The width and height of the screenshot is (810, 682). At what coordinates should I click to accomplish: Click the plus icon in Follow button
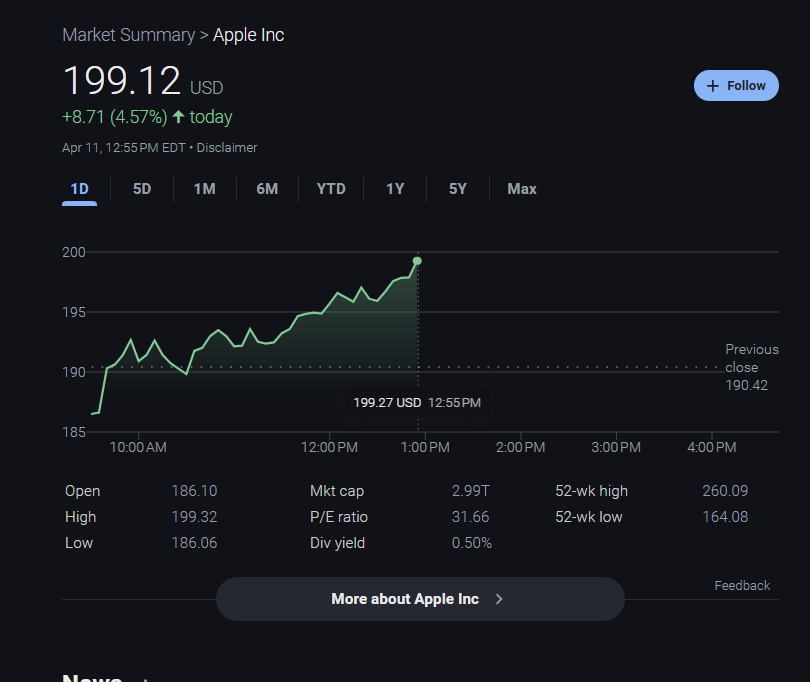tap(712, 86)
